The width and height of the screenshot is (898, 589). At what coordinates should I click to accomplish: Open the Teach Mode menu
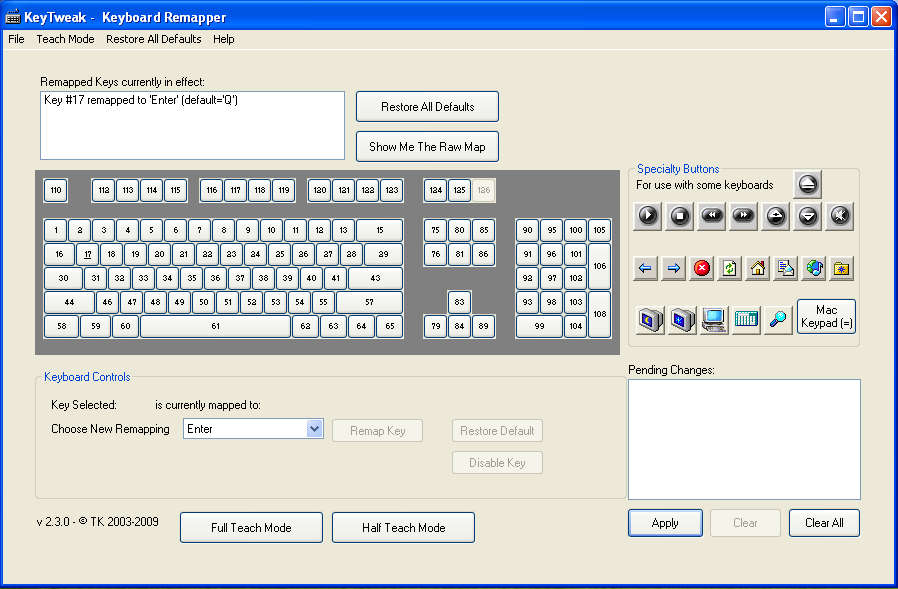tap(65, 39)
